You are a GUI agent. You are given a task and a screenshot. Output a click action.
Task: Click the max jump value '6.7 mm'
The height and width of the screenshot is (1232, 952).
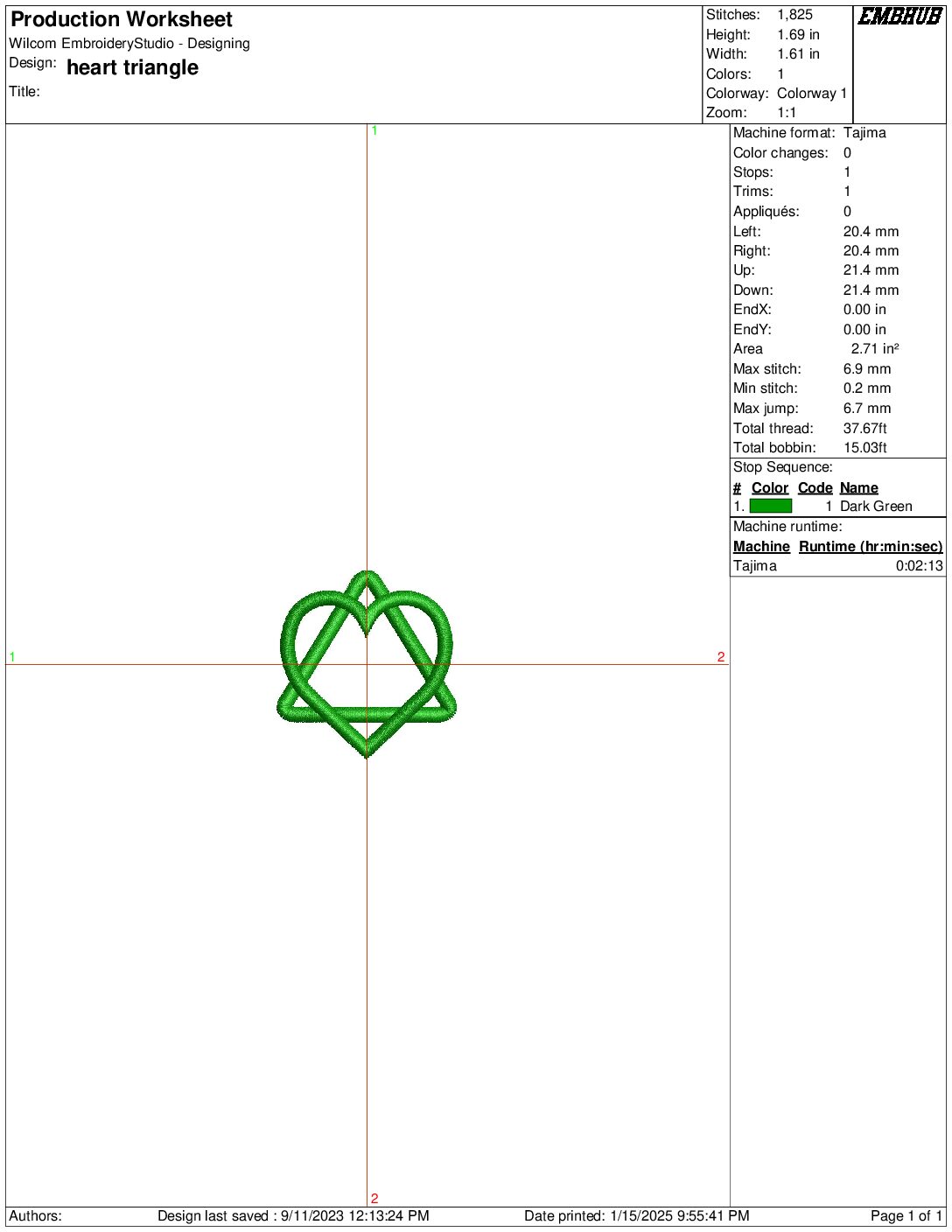click(x=867, y=408)
